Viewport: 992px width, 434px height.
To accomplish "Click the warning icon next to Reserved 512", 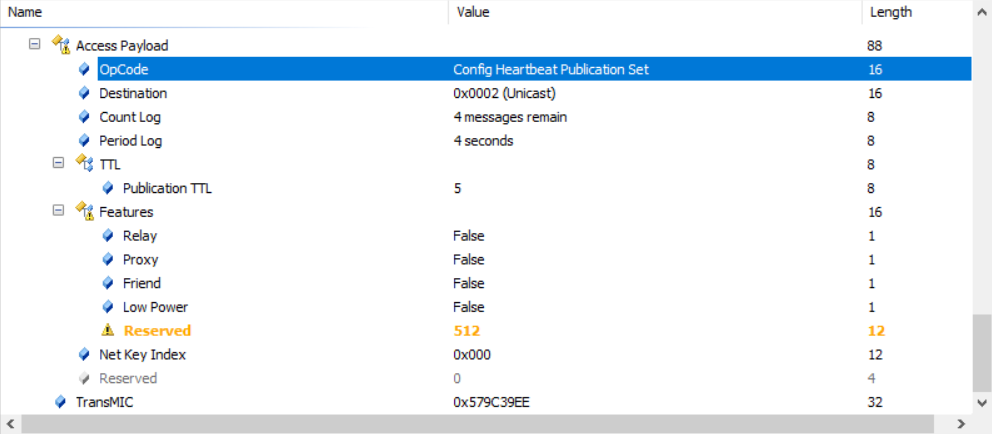I will [108, 331].
